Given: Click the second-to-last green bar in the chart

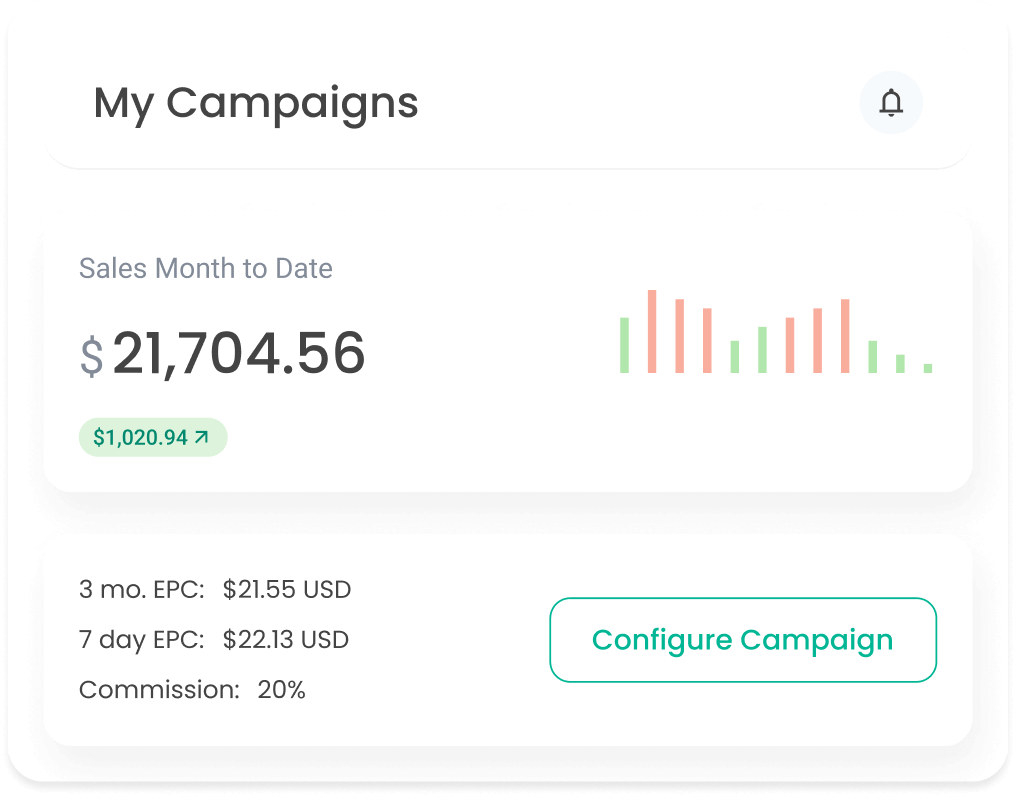Looking at the screenshot, I should [900, 364].
